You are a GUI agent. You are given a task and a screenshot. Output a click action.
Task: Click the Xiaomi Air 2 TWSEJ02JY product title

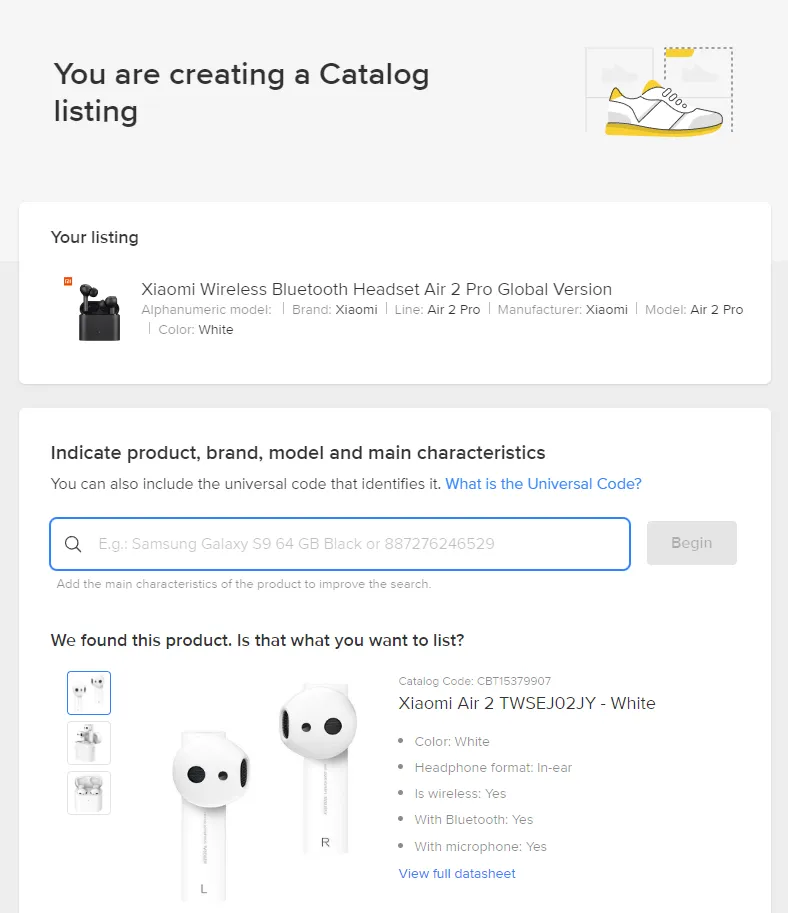coord(527,703)
